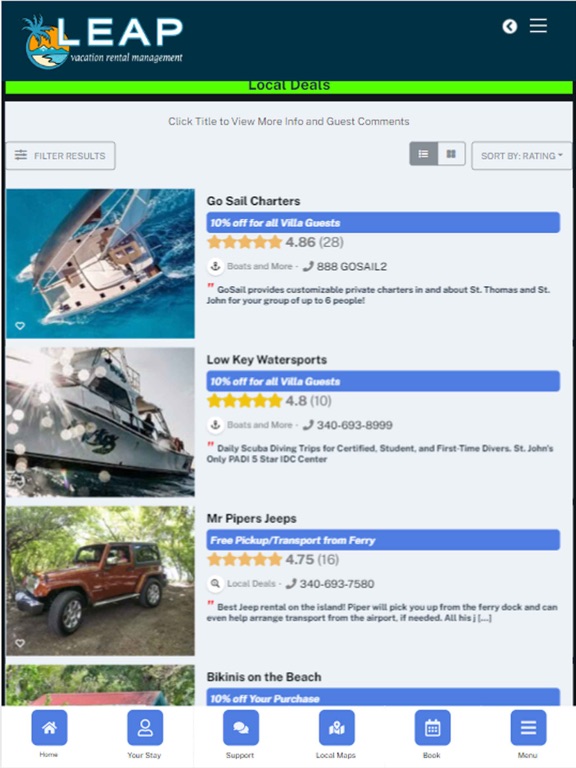The width and height of the screenshot is (576, 768).
Task: Open the hamburger menu in header
Action: (538, 26)
